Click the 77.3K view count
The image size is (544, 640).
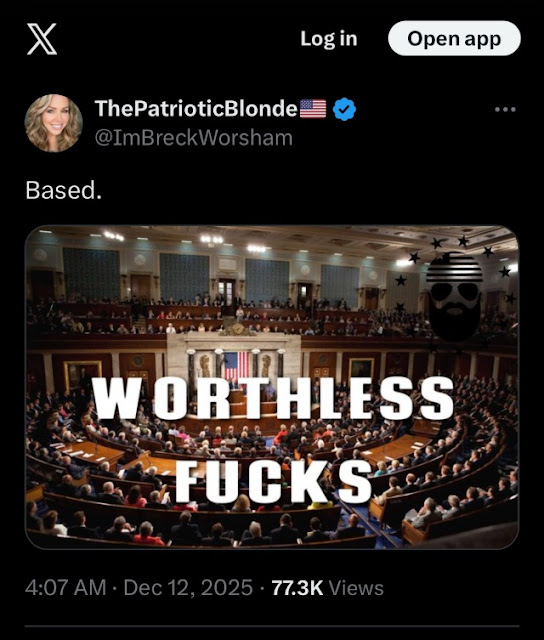297,588
